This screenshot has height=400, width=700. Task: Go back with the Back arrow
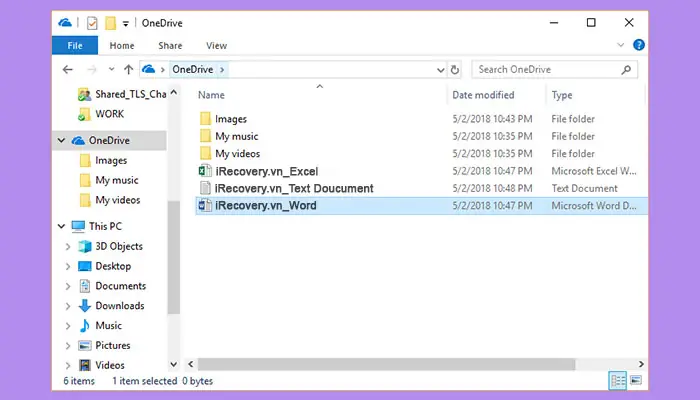(68, 70)
